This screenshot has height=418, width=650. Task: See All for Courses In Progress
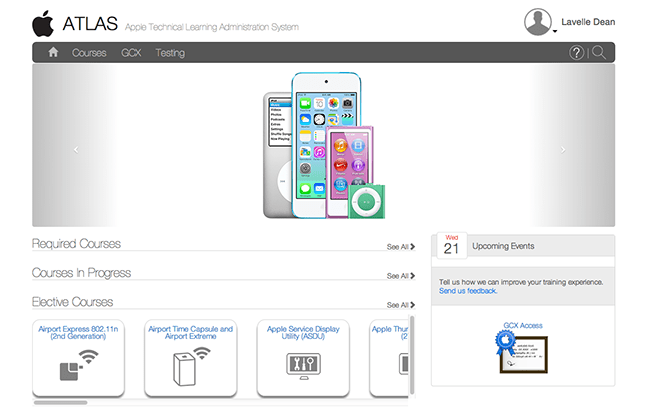(401, 276)
